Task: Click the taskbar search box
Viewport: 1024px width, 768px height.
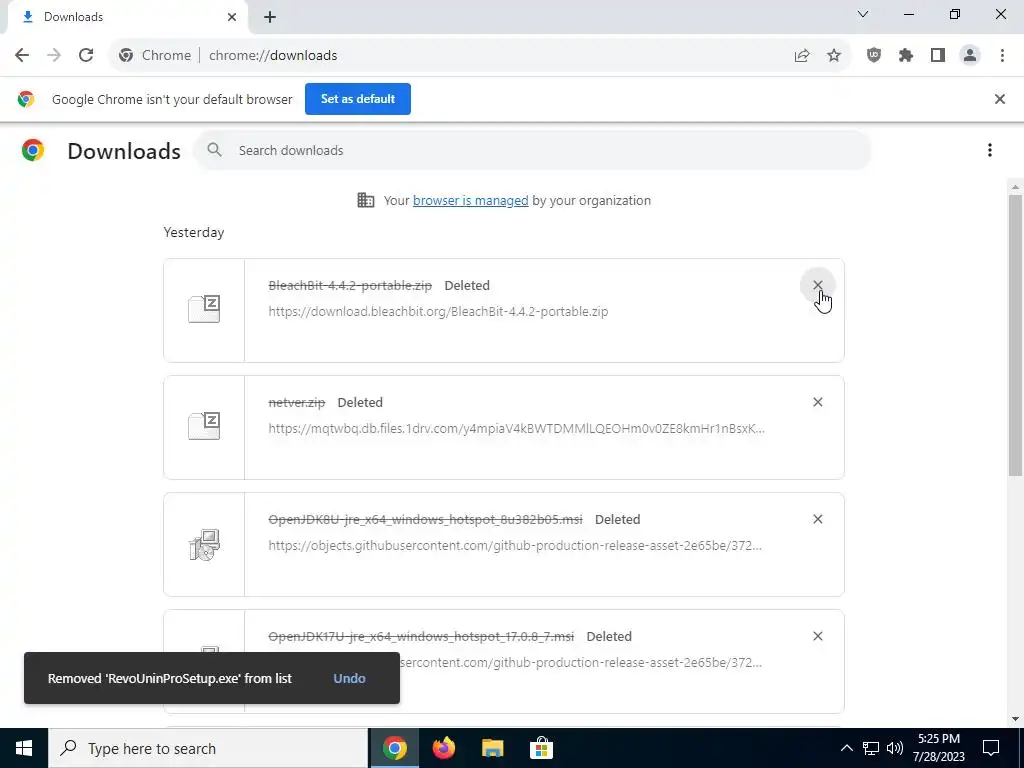Action: point(208,748)
